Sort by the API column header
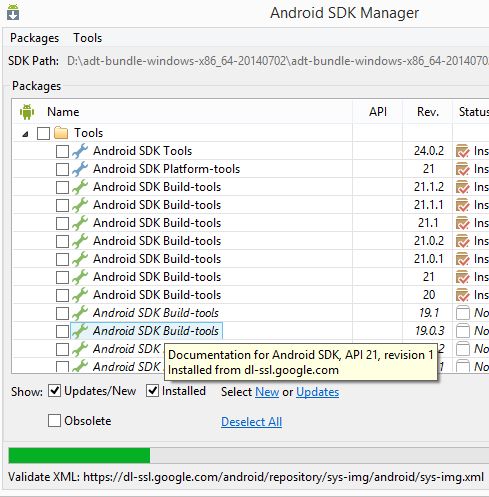Image resolution: width=489 pixels, height=497 pixels. click(378, 112)
